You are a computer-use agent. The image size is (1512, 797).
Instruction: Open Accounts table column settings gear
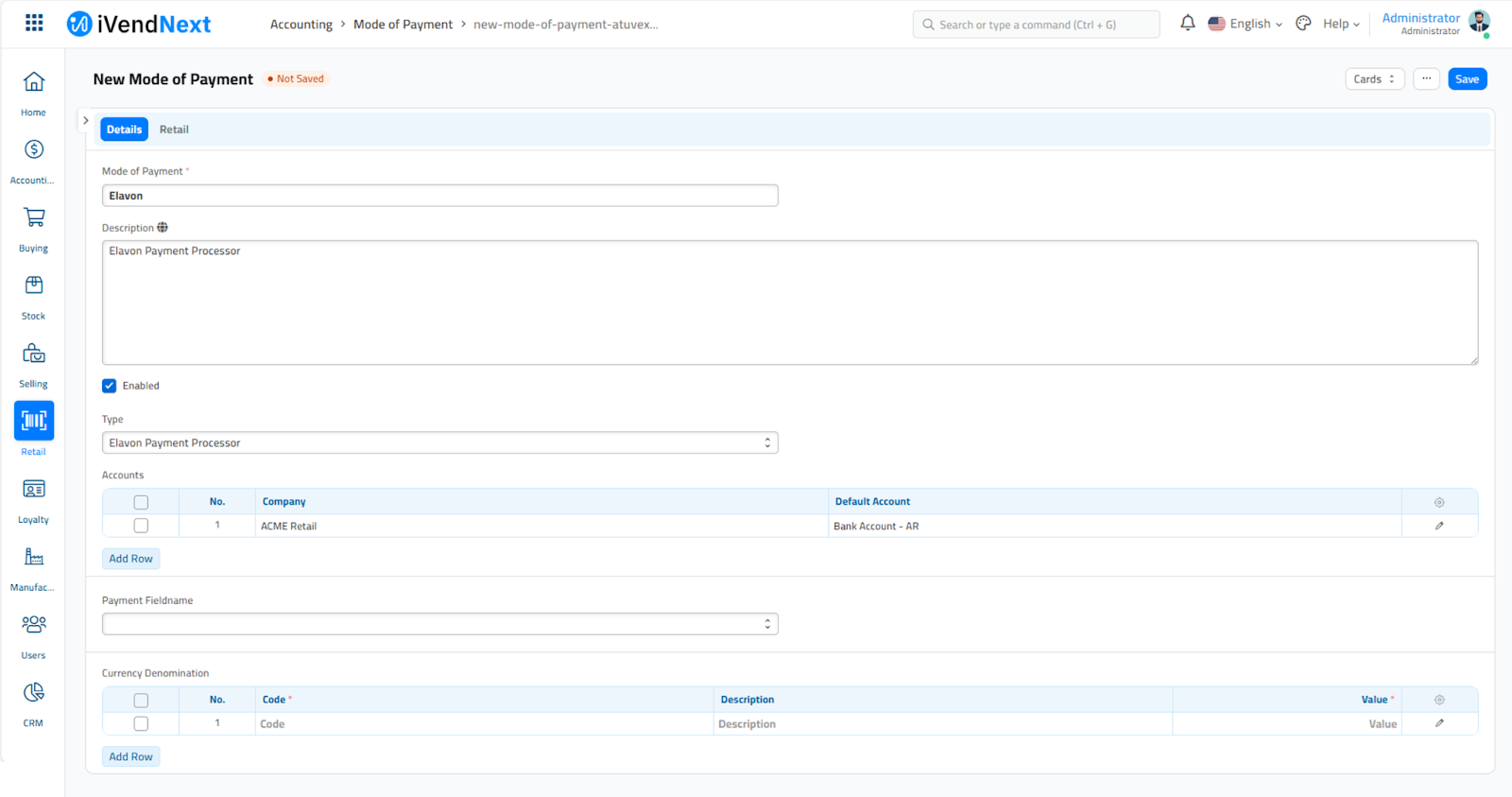click(1439, 502)
